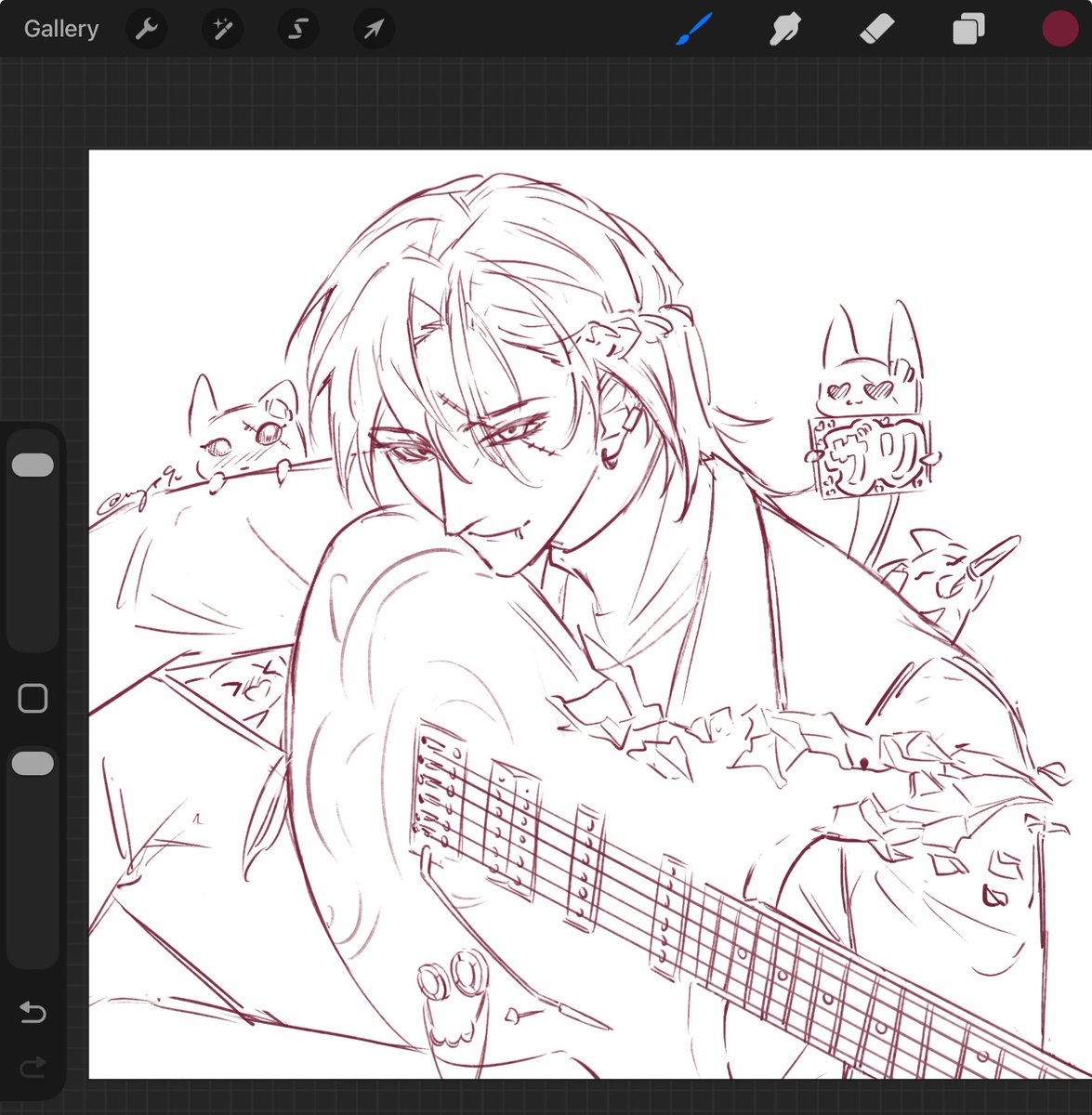Tap the square modify button in sidebar
The image size is (1092, 1115).
point(33,698)
